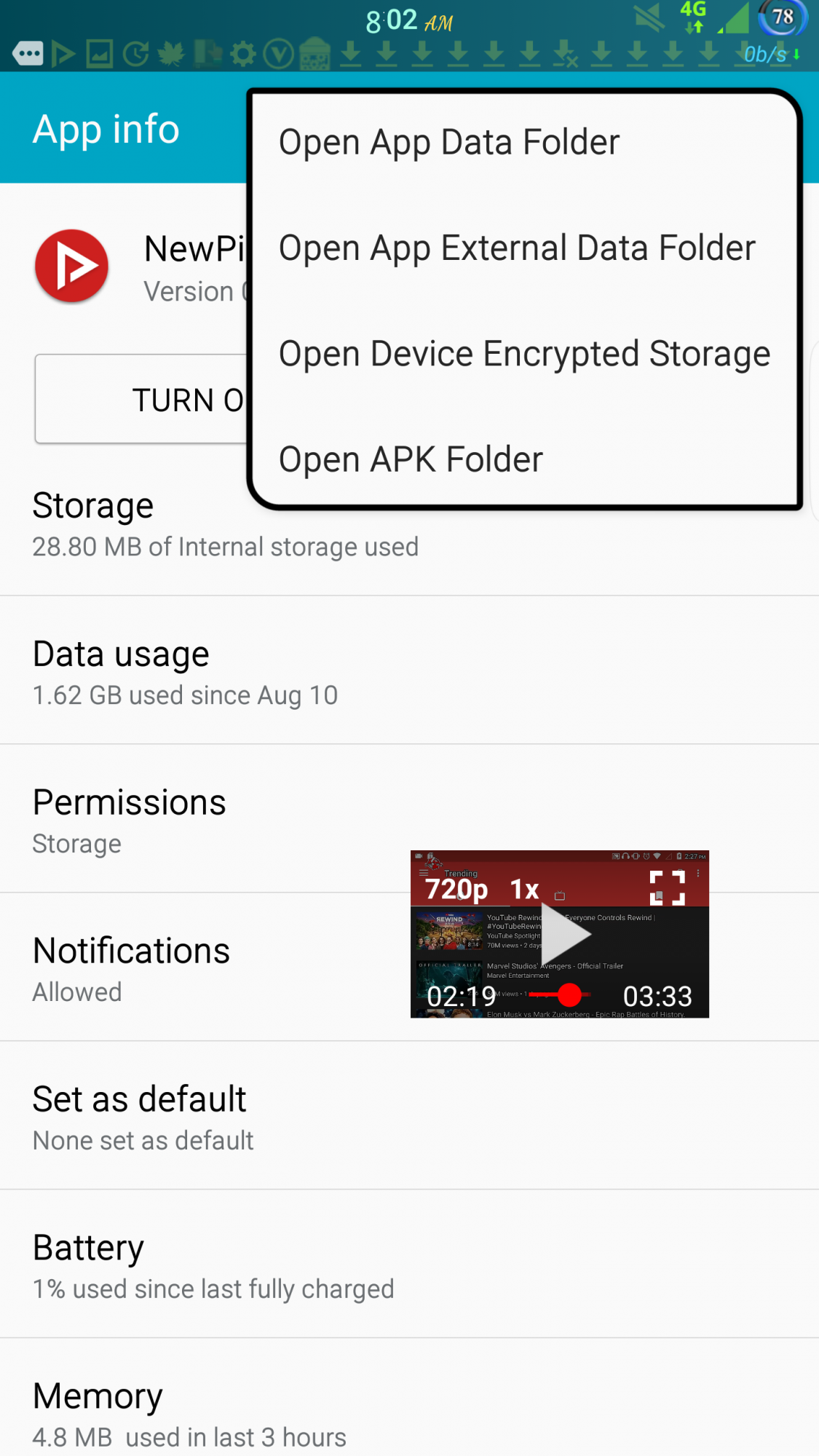This screenshot has width=819, height=1456.
Task: Tap fullscreen icon on popup player
Action: pos(667,888)
